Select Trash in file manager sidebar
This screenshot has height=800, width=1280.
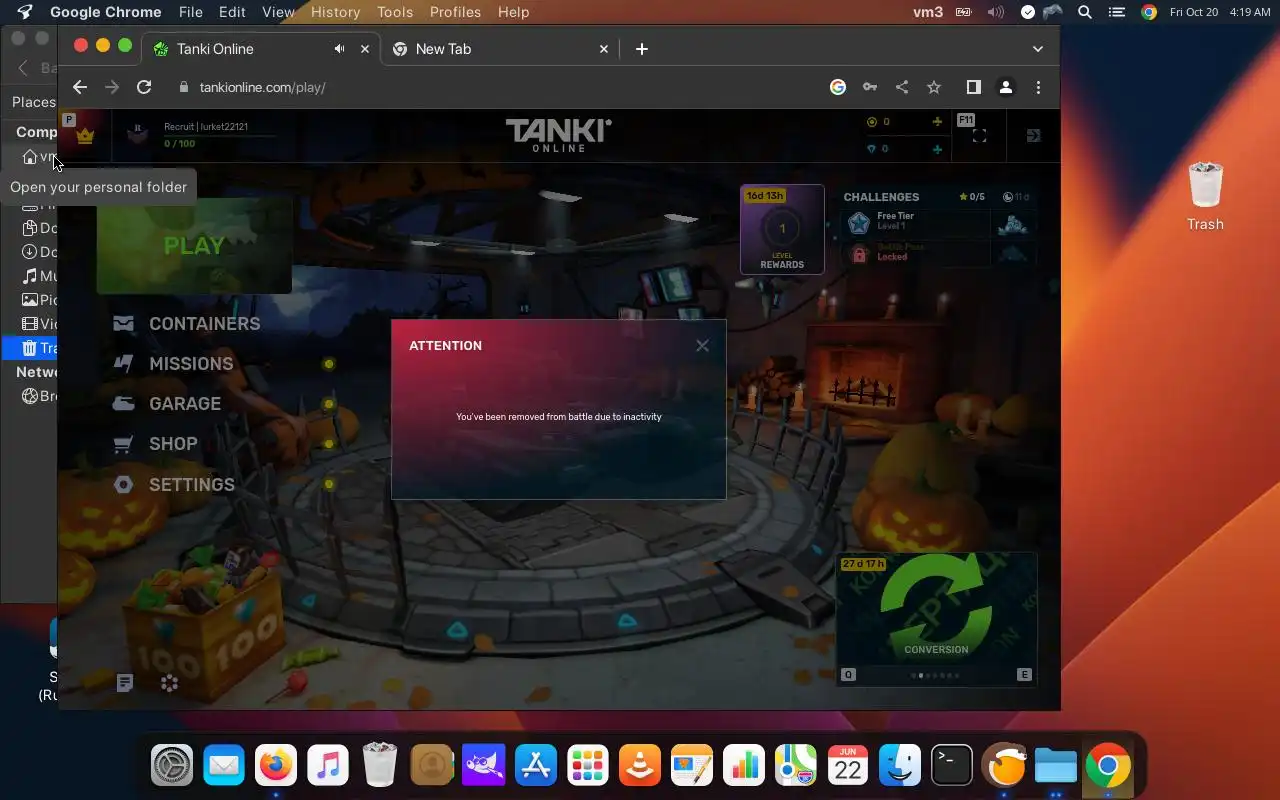[x=31, y=348]
